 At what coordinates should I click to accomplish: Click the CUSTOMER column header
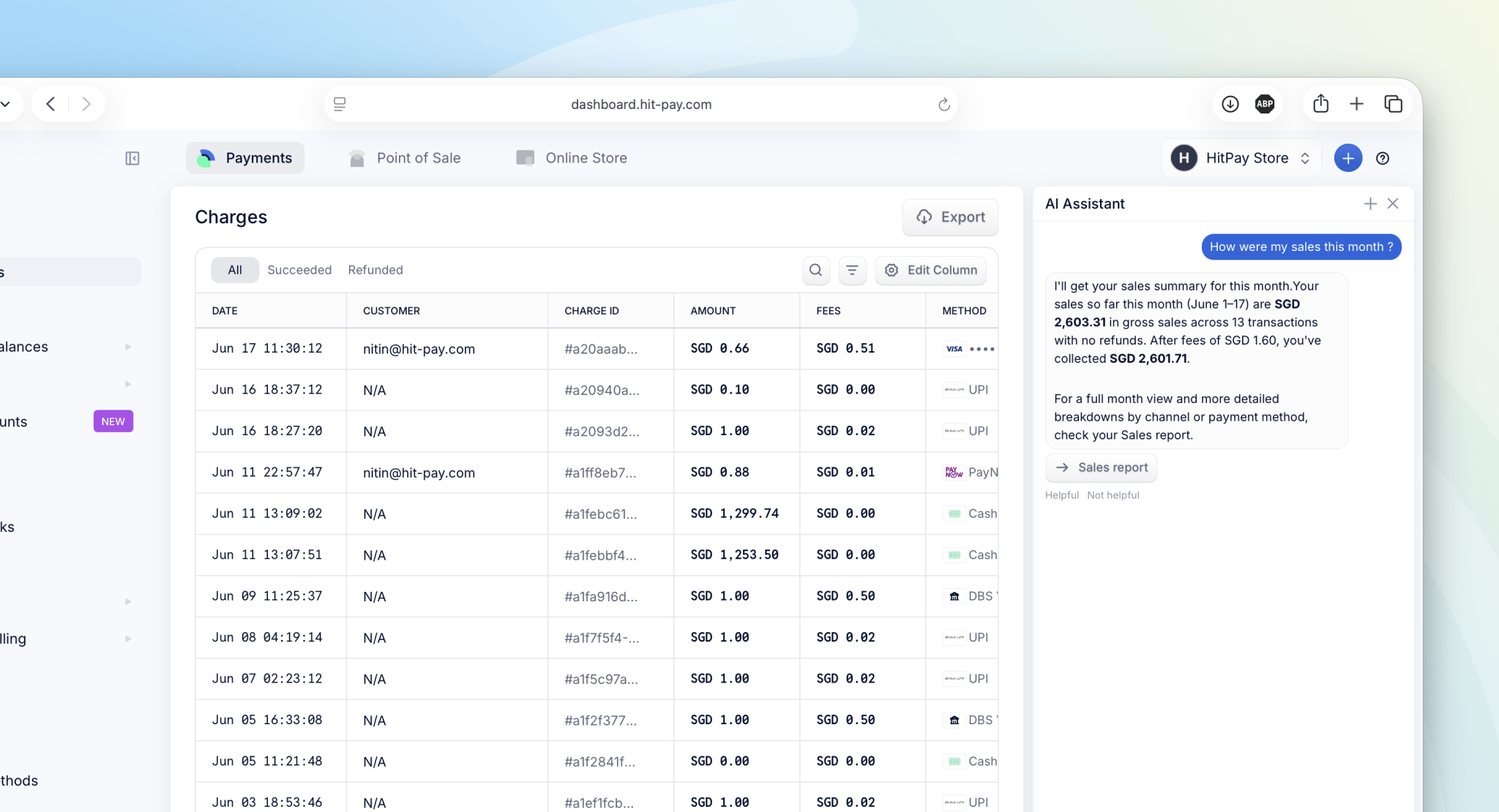tap(392, 311)
